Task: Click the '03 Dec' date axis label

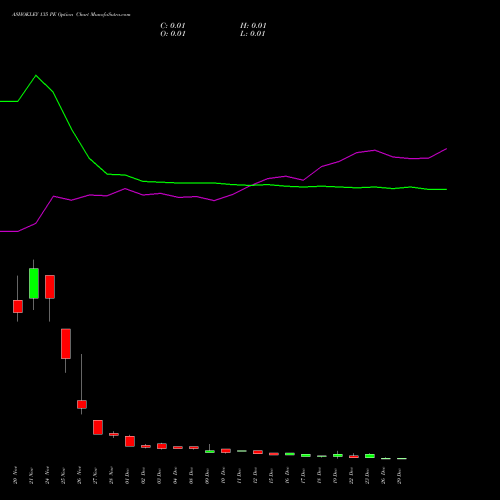Action: (x=159, y=475)
